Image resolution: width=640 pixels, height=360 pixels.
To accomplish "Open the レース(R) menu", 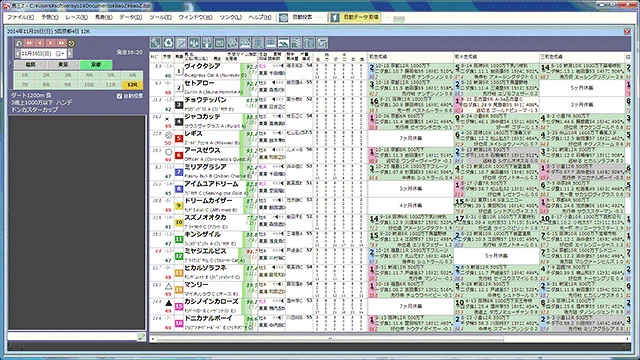I will point(76,17).
